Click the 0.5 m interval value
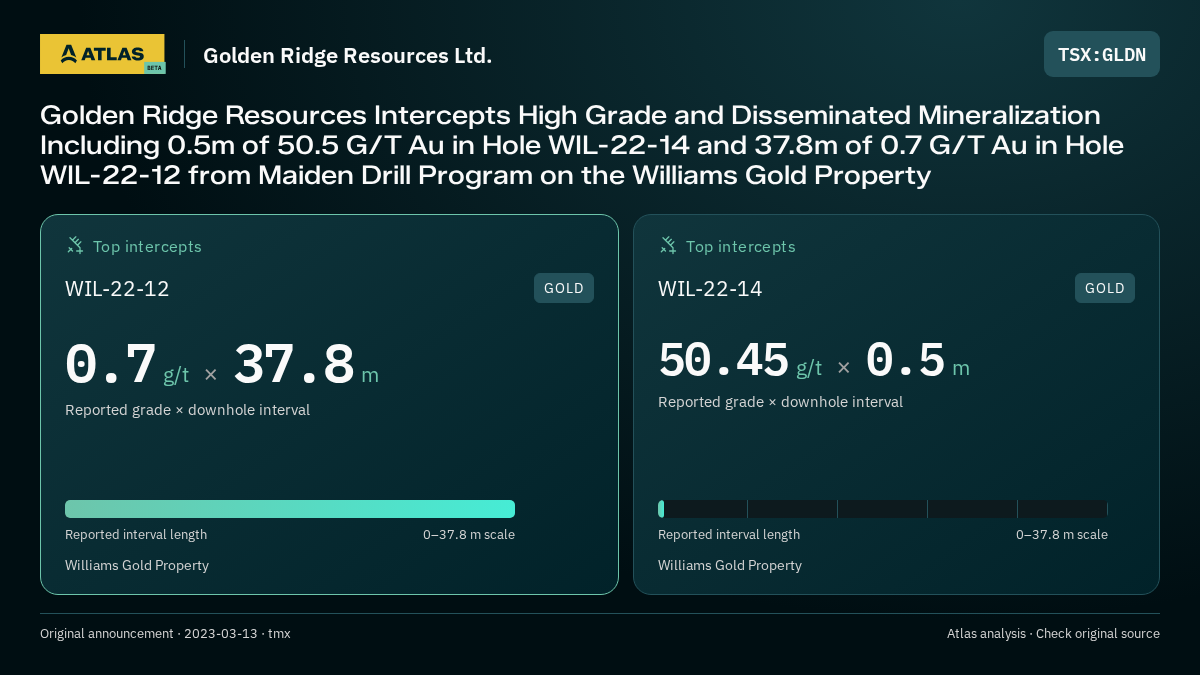 pyautogui.click(x=917, y=361)
